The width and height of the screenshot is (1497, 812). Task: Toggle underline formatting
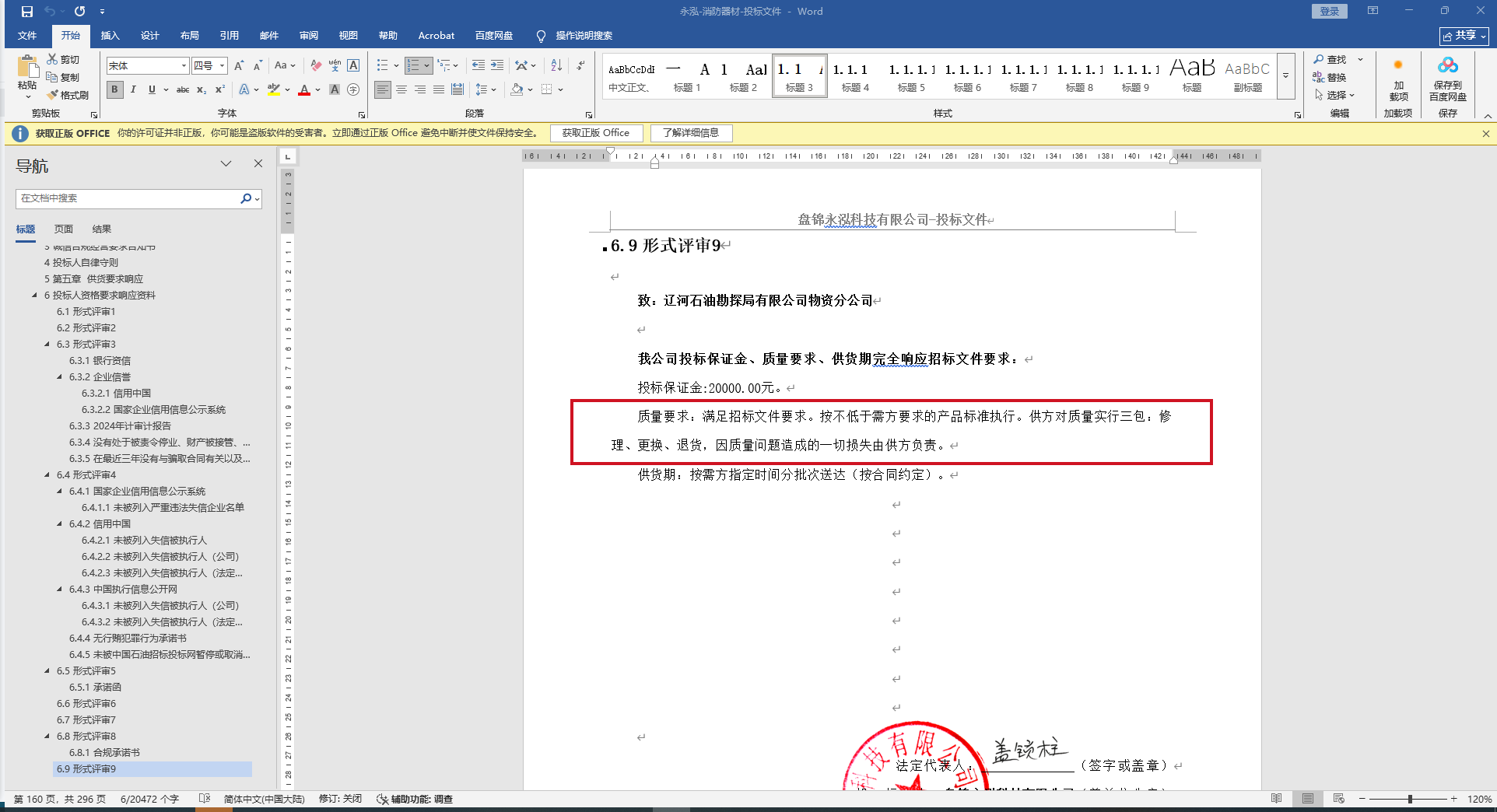pos(152,90)
